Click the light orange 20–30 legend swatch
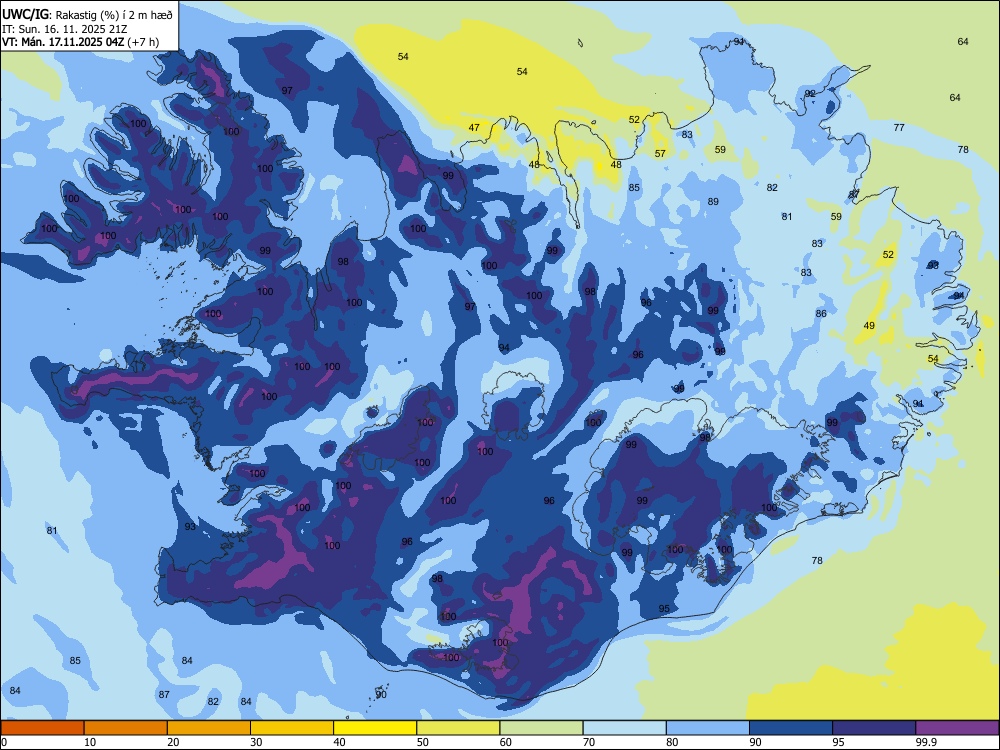 (x=209, y=728)
